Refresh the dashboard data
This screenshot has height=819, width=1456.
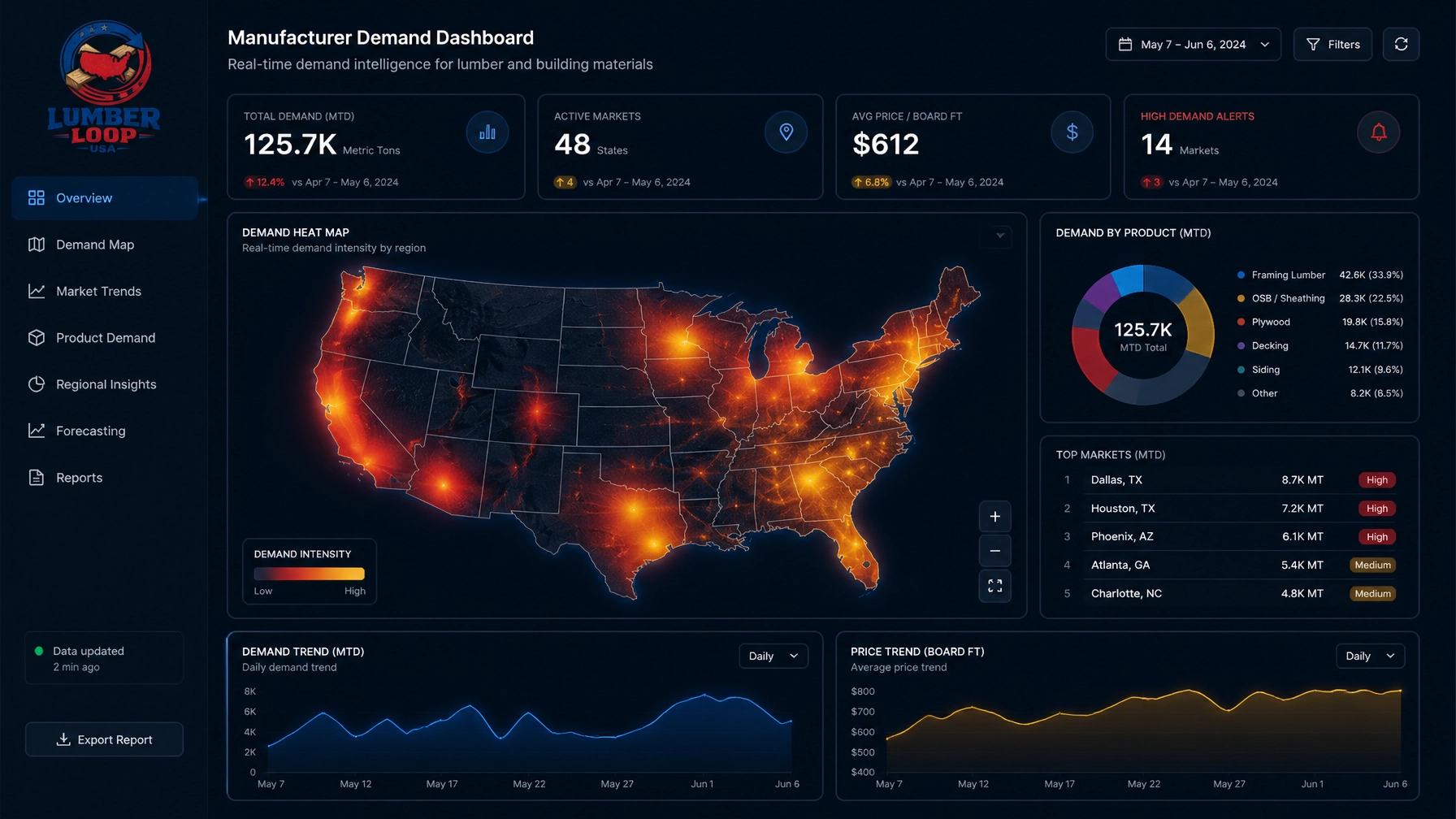pos(1402,45)
